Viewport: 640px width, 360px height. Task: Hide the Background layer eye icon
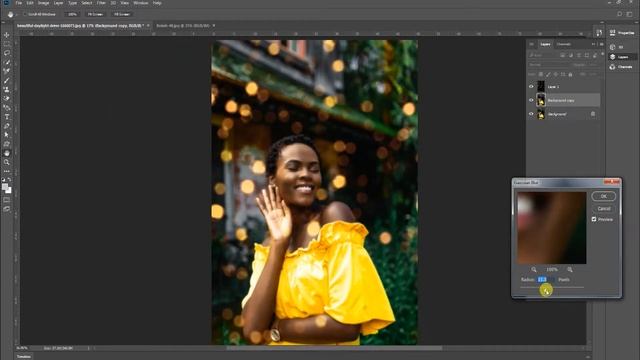pos(531,114)
